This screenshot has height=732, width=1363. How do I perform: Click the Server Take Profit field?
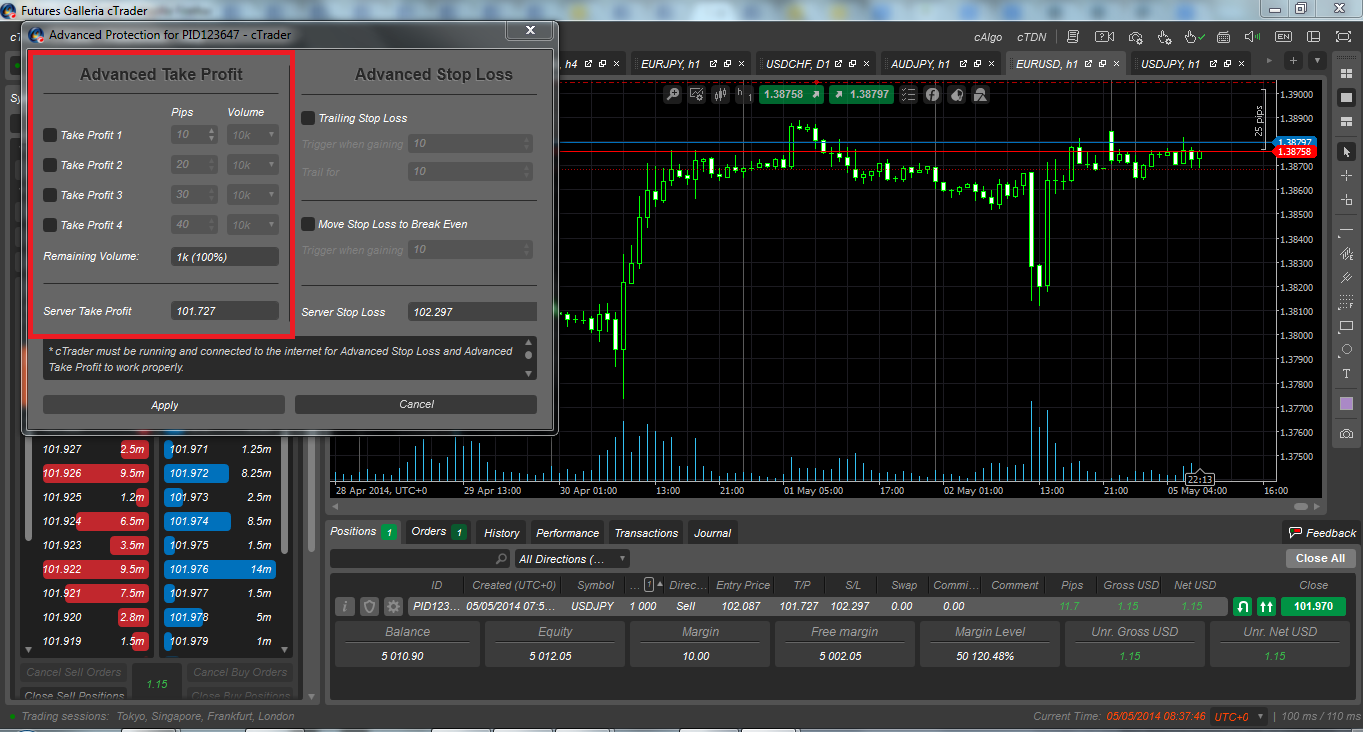(225, 311)
